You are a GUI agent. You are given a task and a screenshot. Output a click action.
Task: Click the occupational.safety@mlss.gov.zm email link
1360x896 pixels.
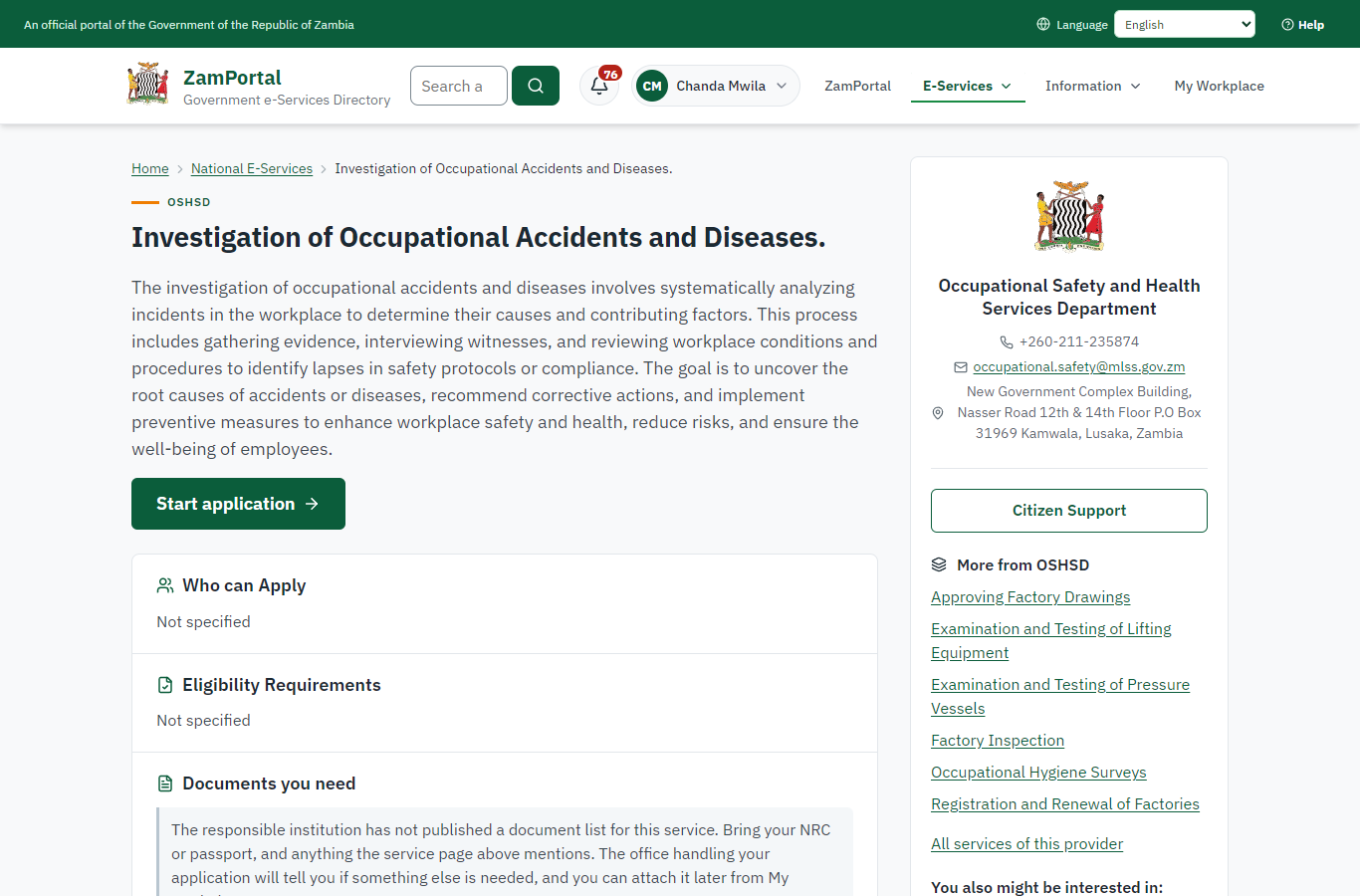[1079, 367]
